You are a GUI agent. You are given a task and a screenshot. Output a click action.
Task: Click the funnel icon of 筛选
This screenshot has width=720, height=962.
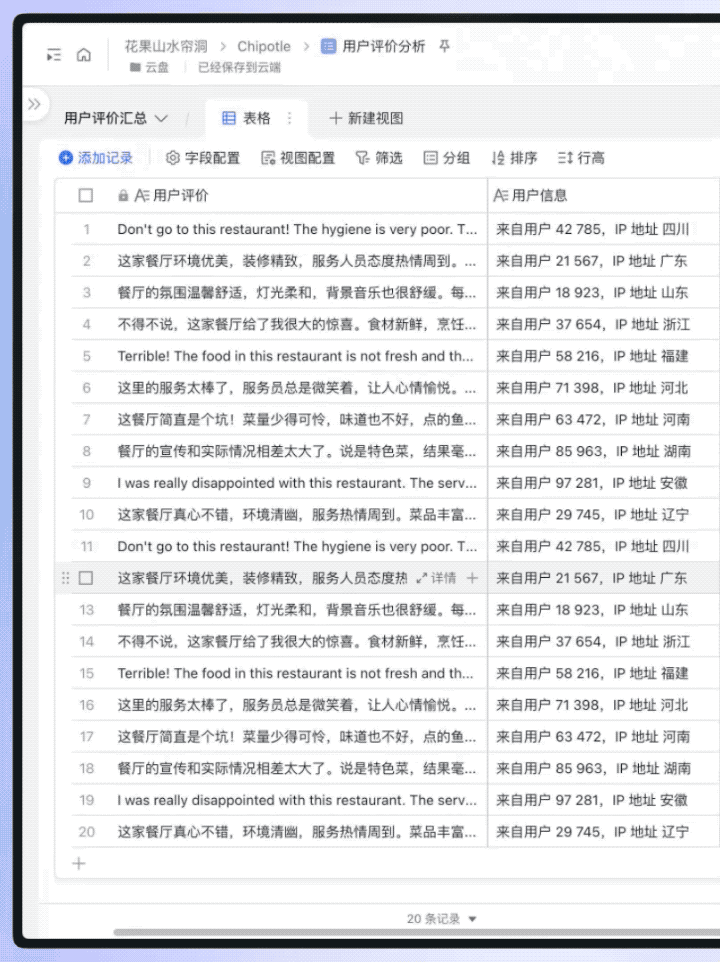362,158
